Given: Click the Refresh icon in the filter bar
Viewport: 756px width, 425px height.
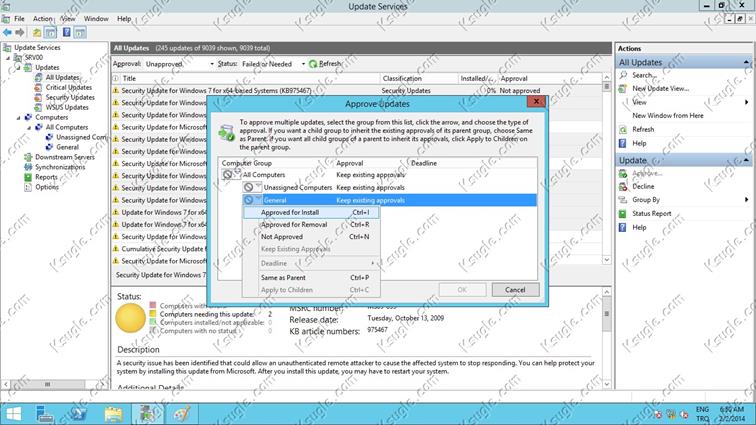Looking at the screenshot, I should coord(313,64).
